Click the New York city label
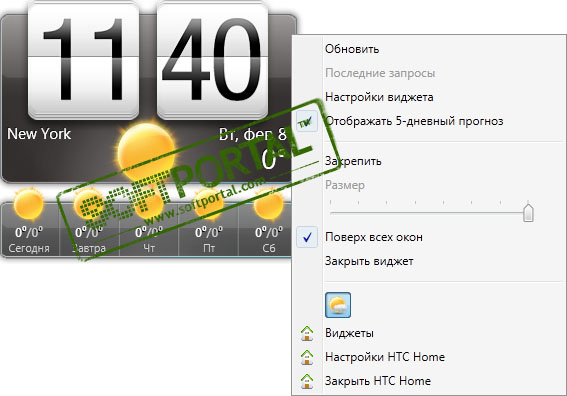This screenshot has width=567, height=396. click(x=39, y=134)
